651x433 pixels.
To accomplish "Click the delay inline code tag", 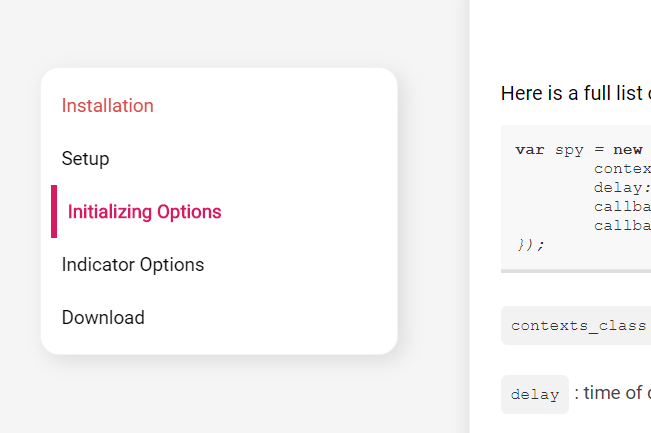I will coord(535,394).
